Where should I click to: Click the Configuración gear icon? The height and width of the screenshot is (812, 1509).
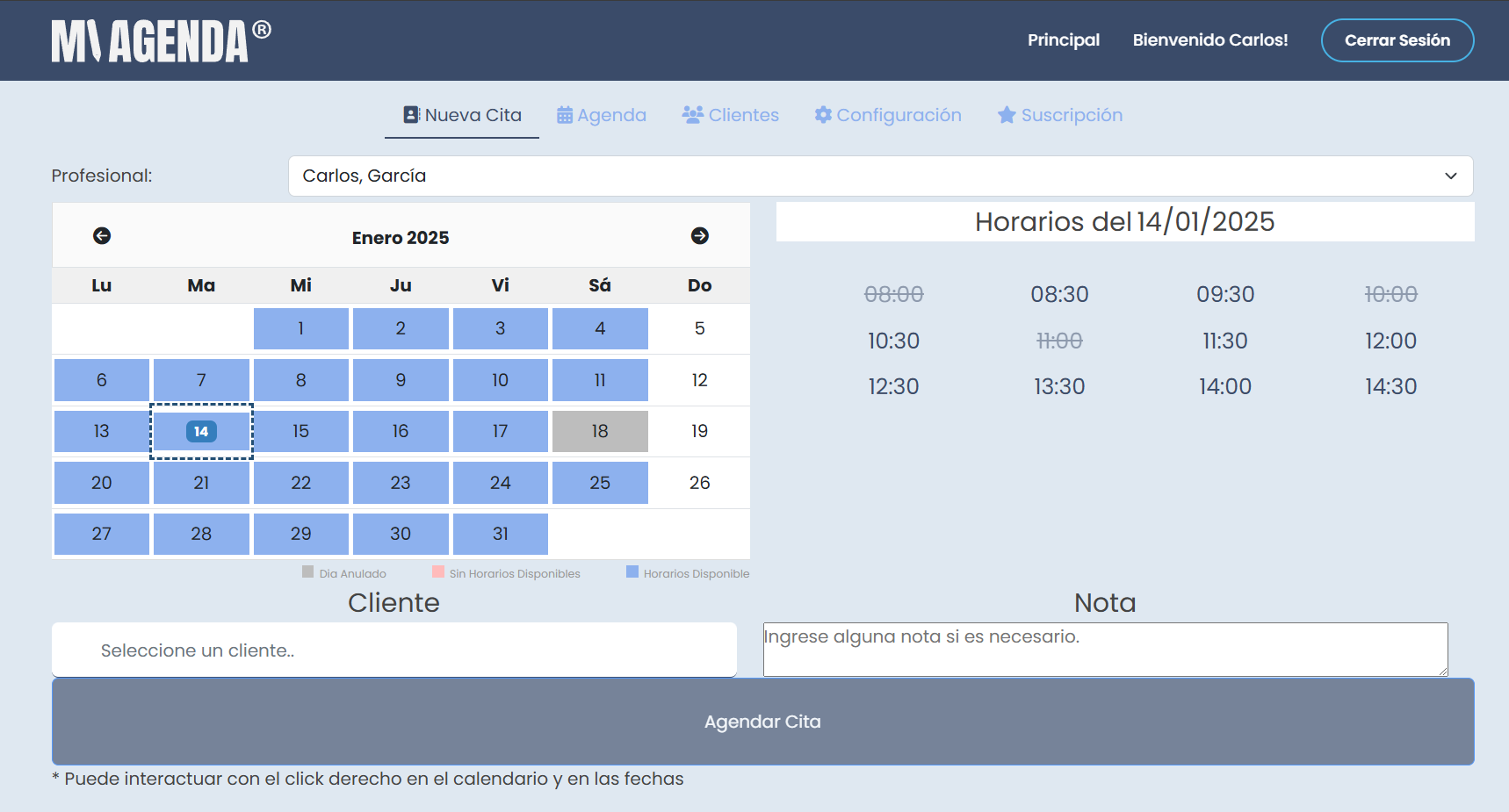823,115
